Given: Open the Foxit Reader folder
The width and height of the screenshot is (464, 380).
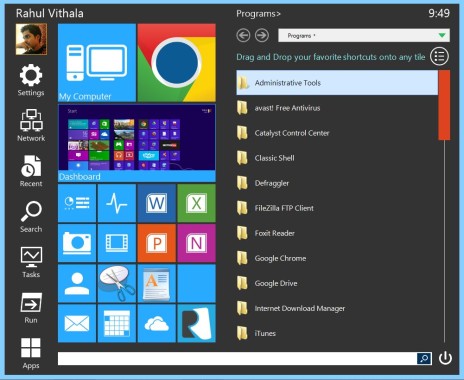Looking at the screenshot, I should (337, 233).
